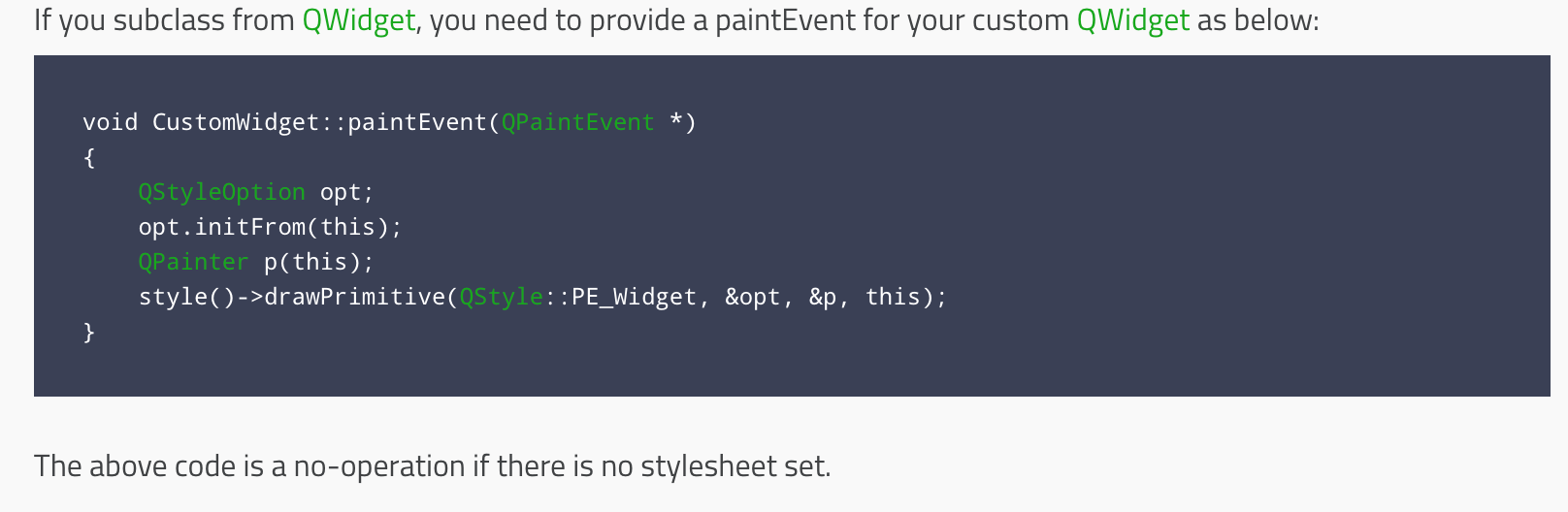Viewport: 1568px width, 512px height.
Task: Place cursor on the 'opt.initFrom(this);' line
Action: [270, 227]
